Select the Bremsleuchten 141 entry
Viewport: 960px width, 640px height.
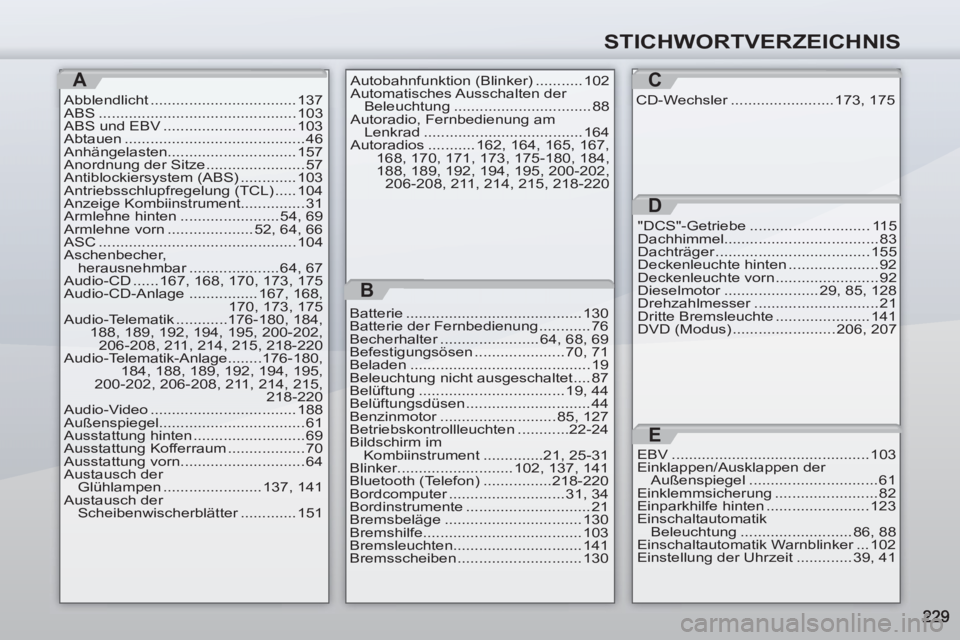[x=479, y=545]
